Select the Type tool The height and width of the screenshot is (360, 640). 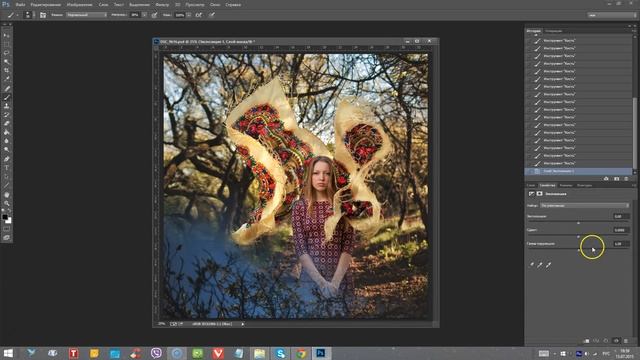[x=7, y=168]
